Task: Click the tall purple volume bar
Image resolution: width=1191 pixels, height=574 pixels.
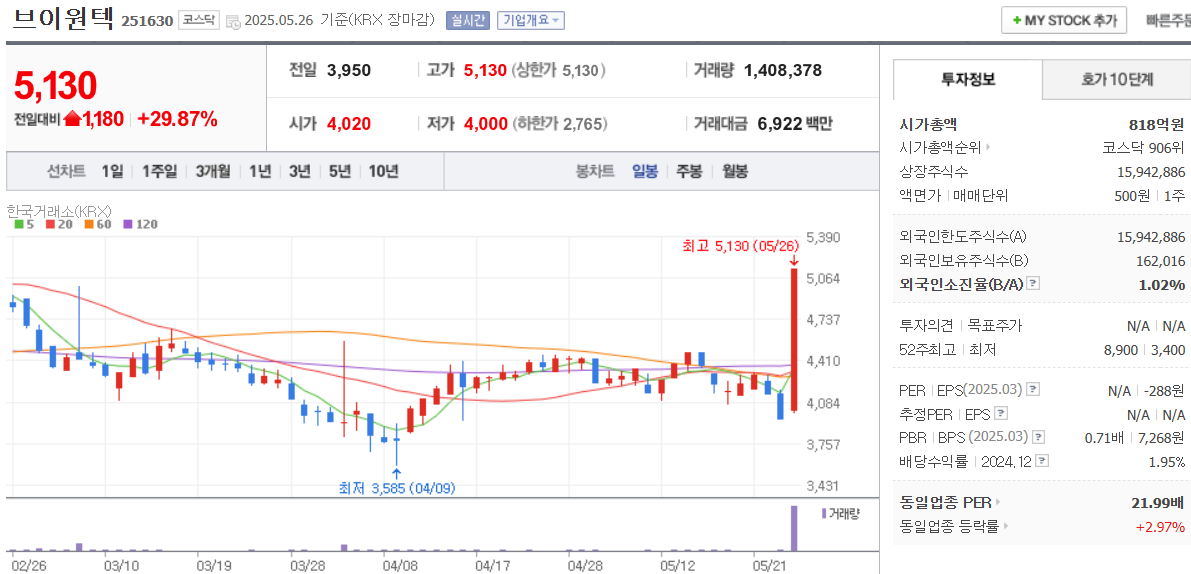Action: coord(795,528)
